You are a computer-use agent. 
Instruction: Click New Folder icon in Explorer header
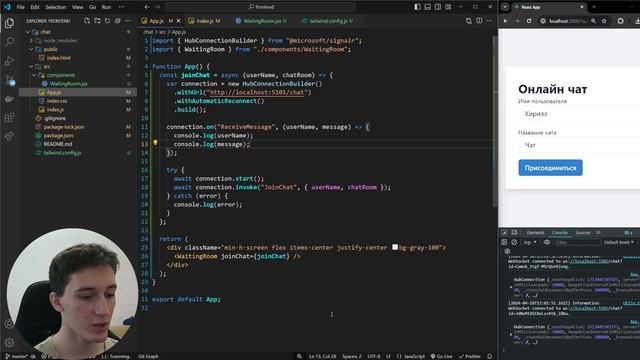point(97,20)
